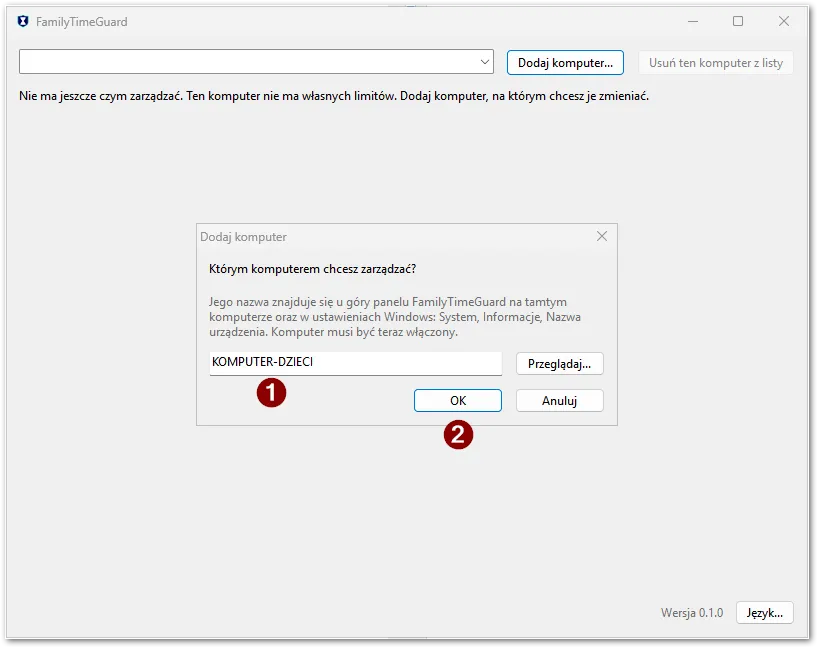This screenshot has height=648, width=818.
Task: Confirm with the OK button
Action: pos(458,401)
